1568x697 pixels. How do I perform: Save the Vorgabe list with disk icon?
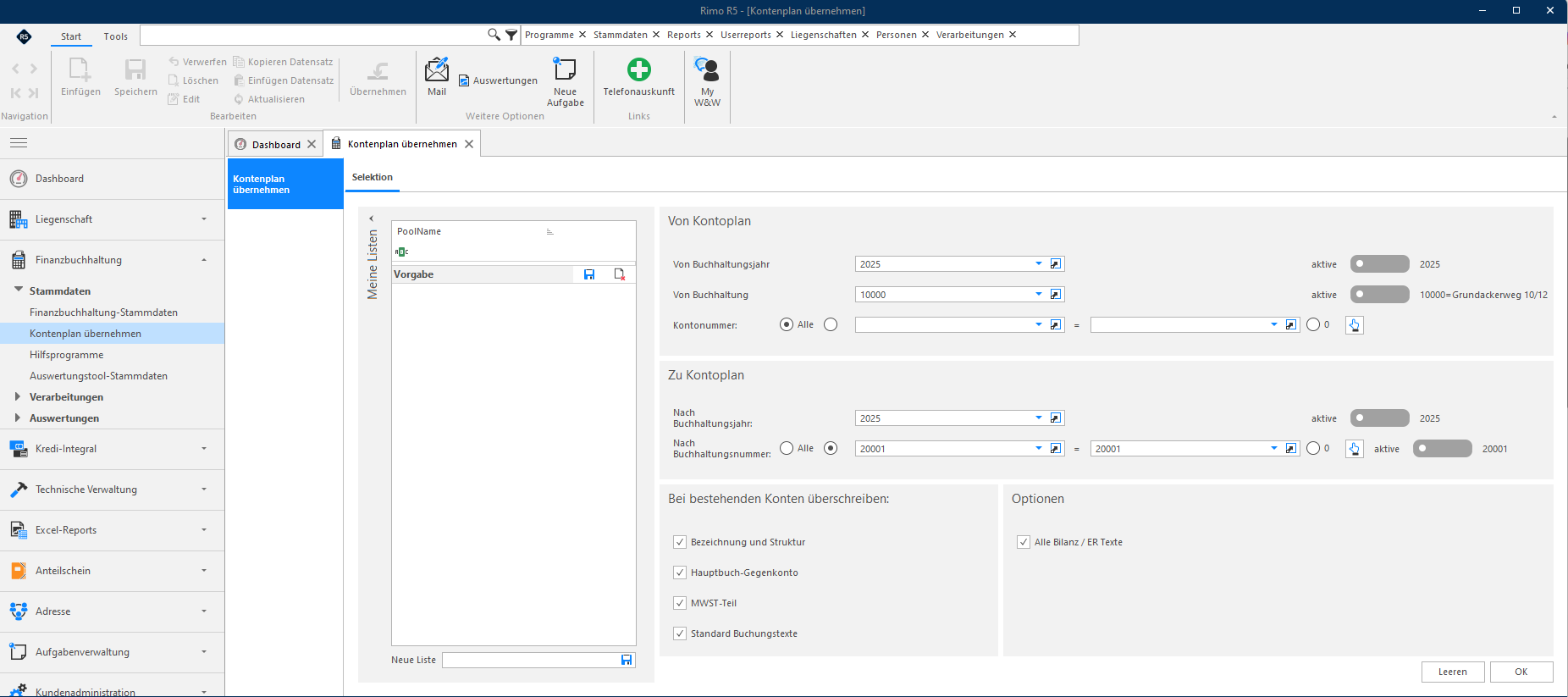(589, 274)
